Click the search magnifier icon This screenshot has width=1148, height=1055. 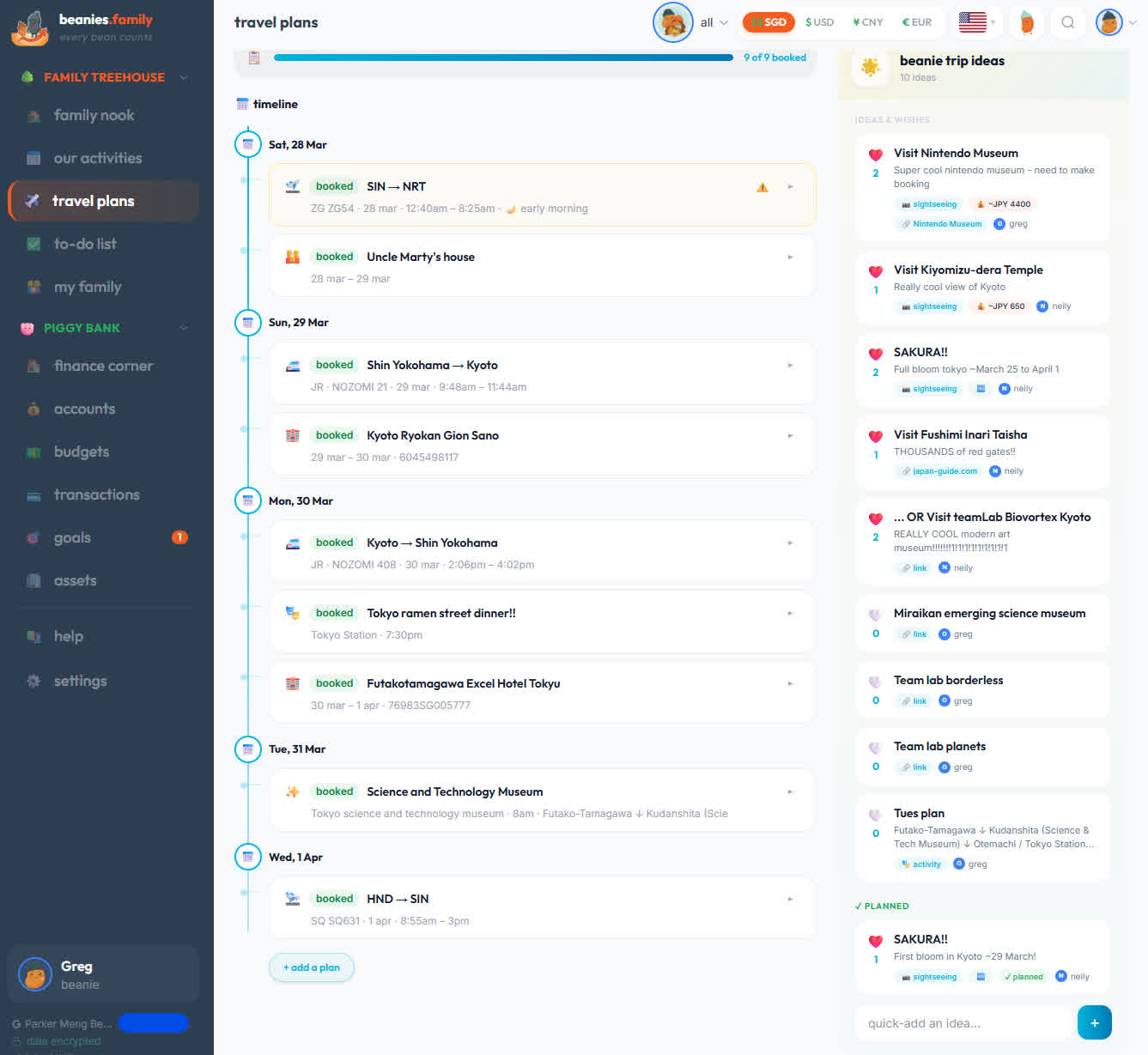pos(1067,22)
